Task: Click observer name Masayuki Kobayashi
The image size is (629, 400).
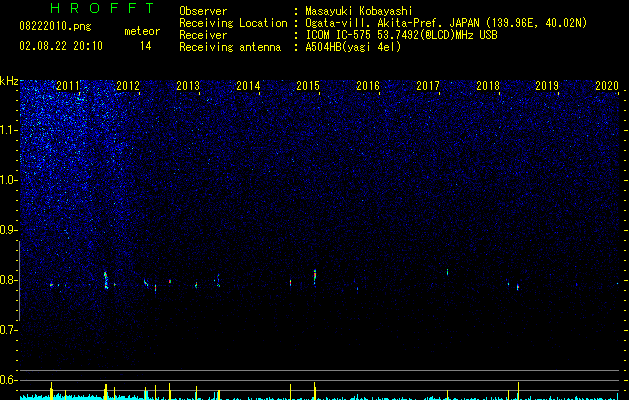Action: point(359,11)
